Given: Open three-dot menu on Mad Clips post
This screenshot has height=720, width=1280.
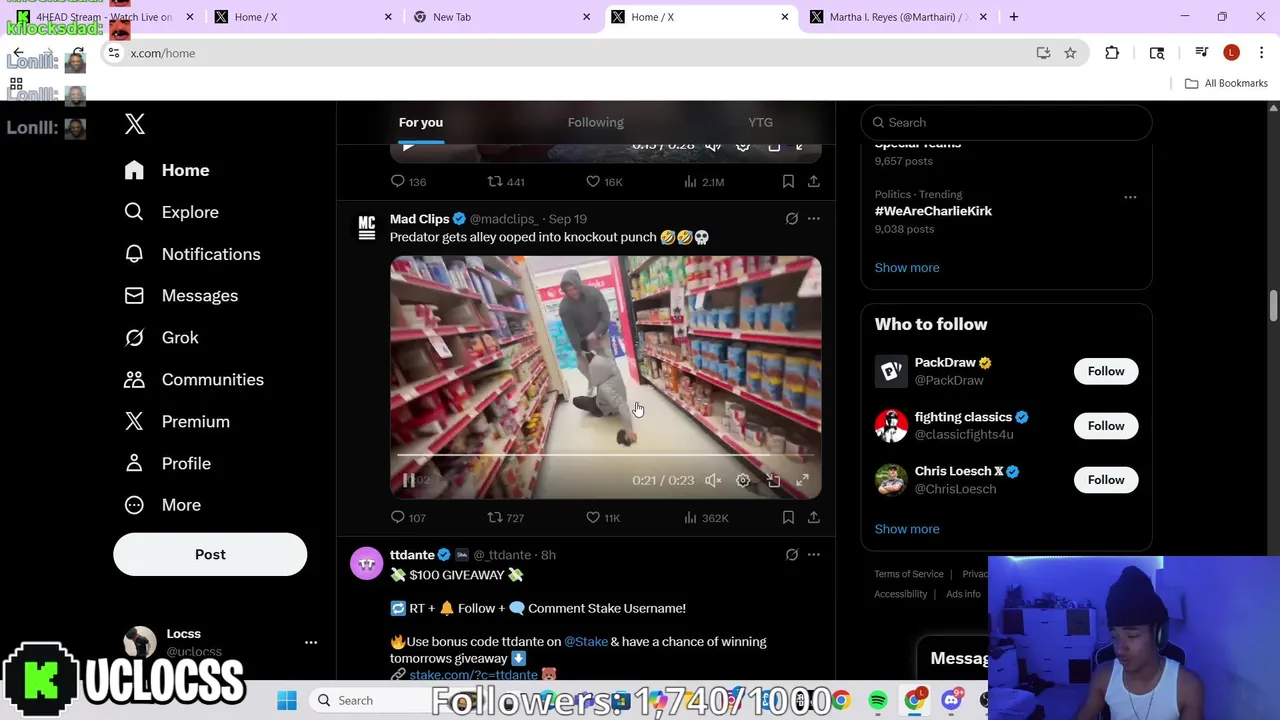Looking at the screenshot, I should (814, 219).
